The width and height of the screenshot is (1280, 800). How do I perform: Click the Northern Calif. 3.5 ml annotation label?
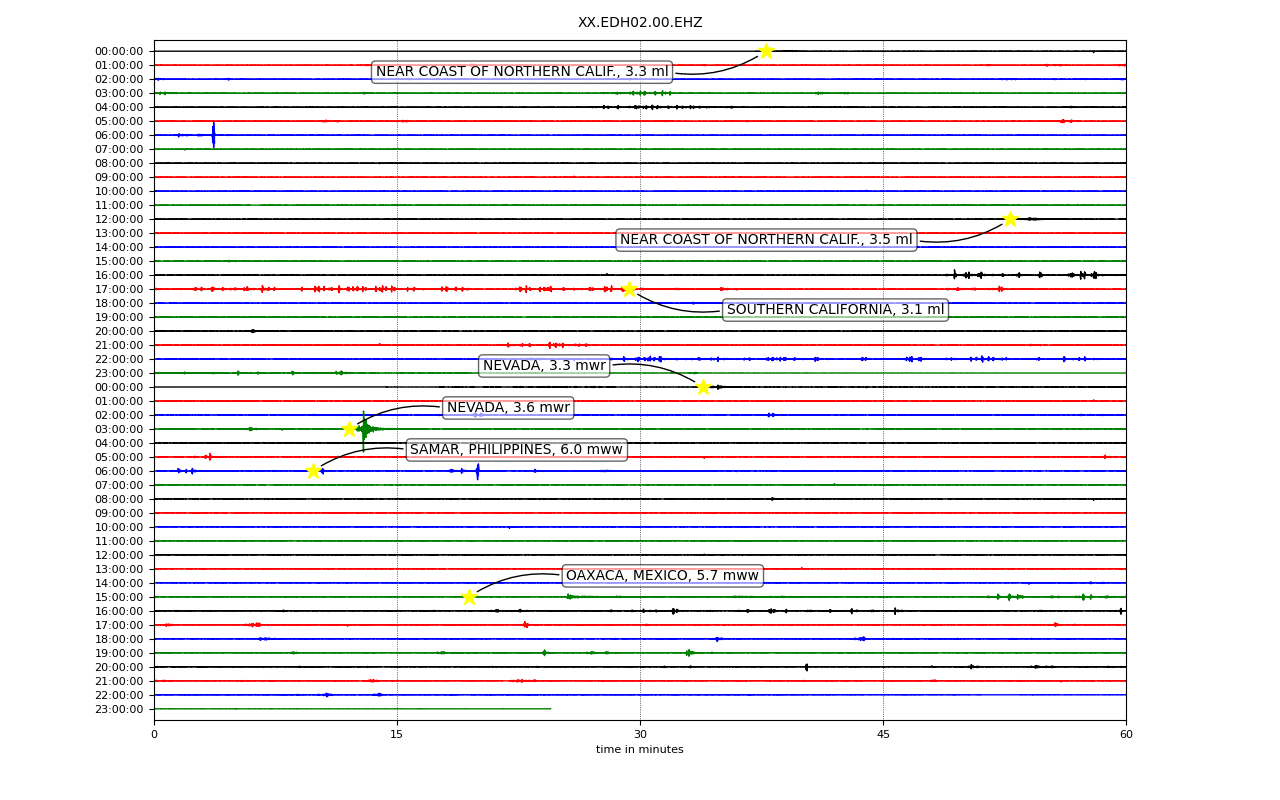[766, 239]
